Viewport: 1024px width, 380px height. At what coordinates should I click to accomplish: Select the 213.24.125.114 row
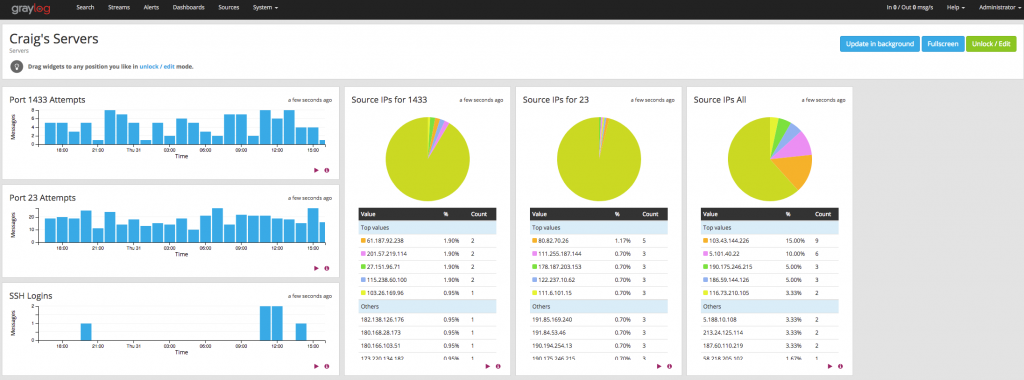point(770,333)
